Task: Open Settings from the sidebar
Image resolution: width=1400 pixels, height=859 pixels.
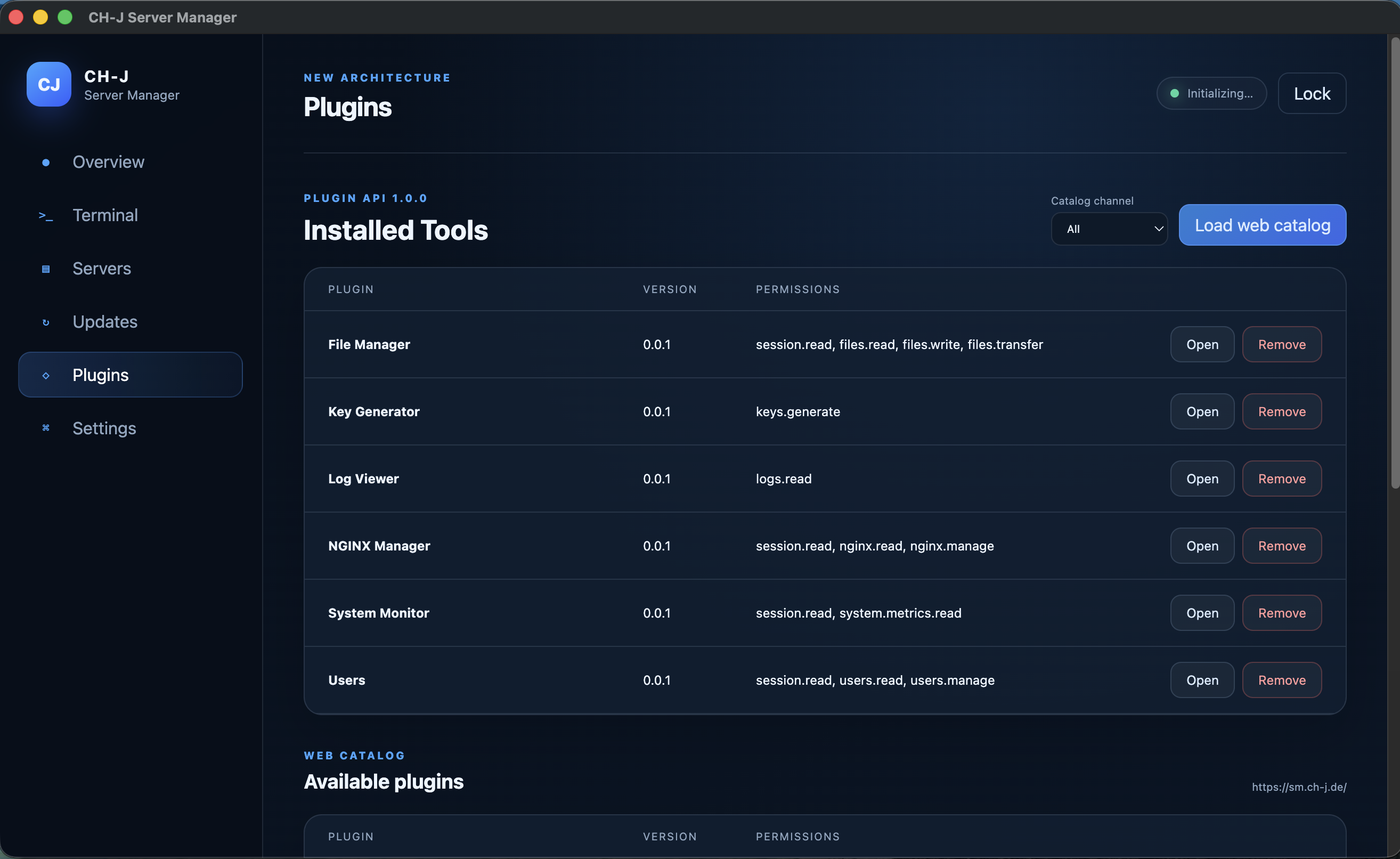Action: tap(131, 428)
